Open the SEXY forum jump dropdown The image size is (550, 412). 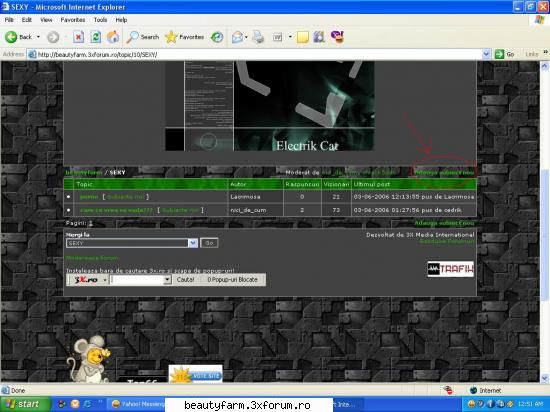pyautogui.click(x=193, y=243)
